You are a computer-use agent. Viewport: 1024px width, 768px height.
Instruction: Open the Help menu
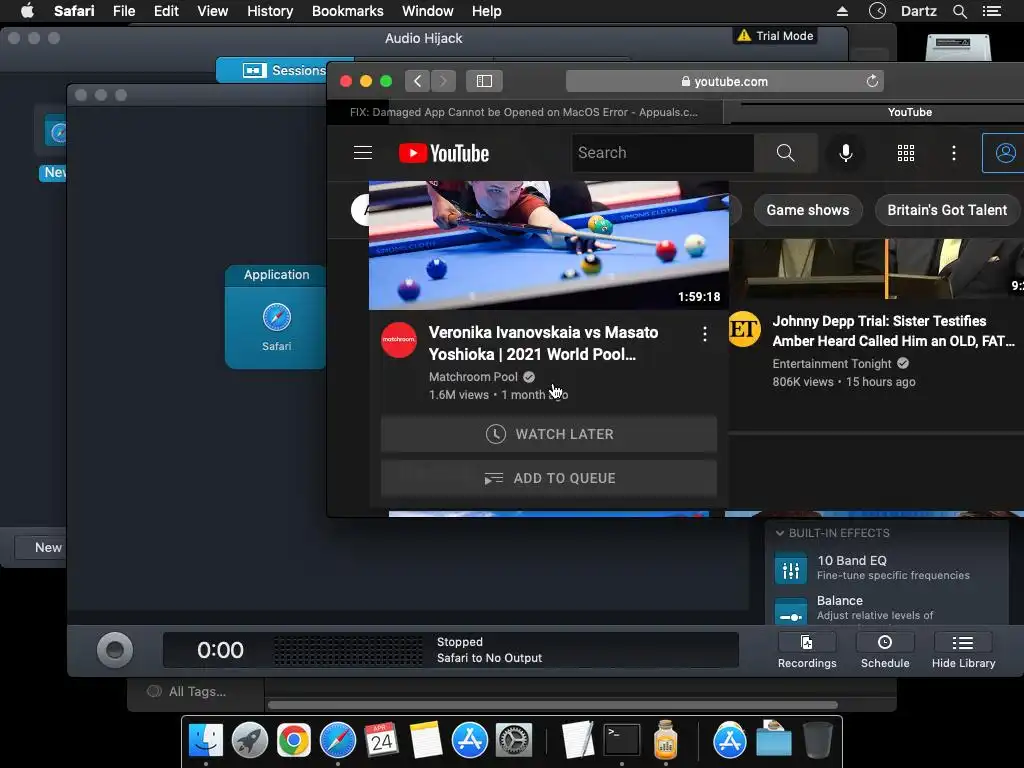487,11
